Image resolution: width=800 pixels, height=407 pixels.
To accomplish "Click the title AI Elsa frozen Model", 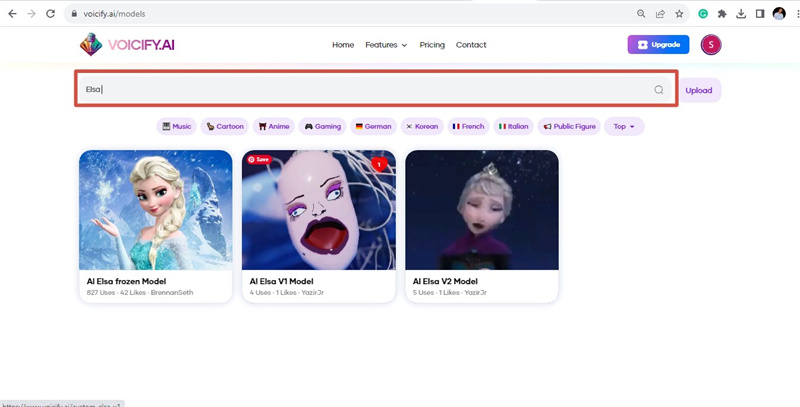I will tap(126, 281).
